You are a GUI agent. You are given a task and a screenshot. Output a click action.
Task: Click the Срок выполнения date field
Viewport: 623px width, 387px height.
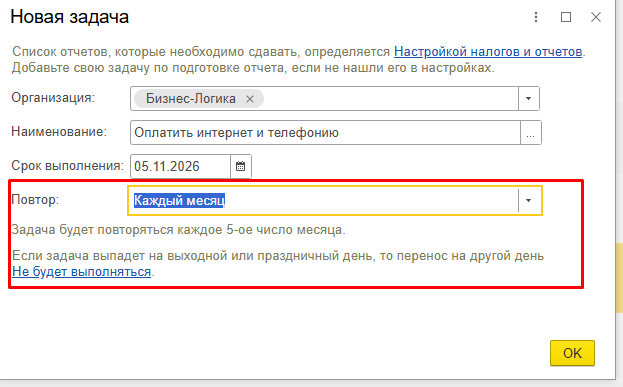[180, 166]
